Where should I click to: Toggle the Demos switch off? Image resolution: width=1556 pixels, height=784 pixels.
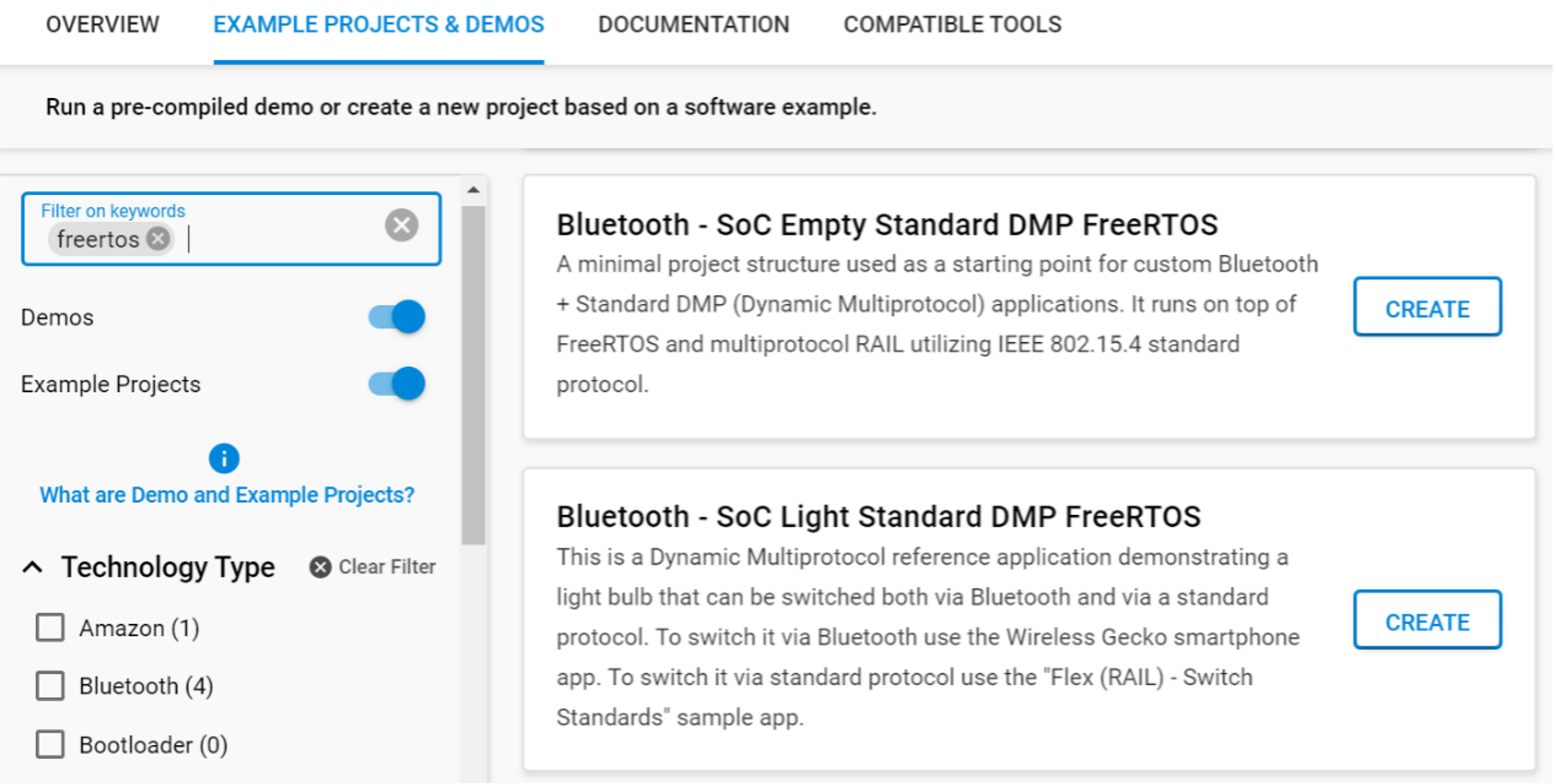point(397,318)
